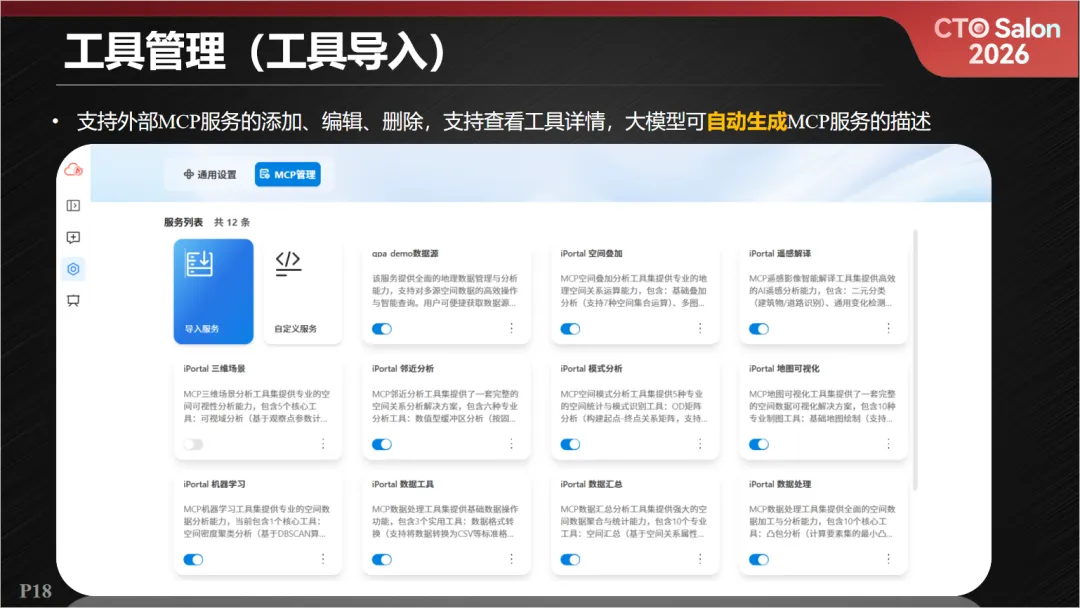Select the gpa demo数据源 card title
Screen dimensions: 1080x608
click(405, 253)
